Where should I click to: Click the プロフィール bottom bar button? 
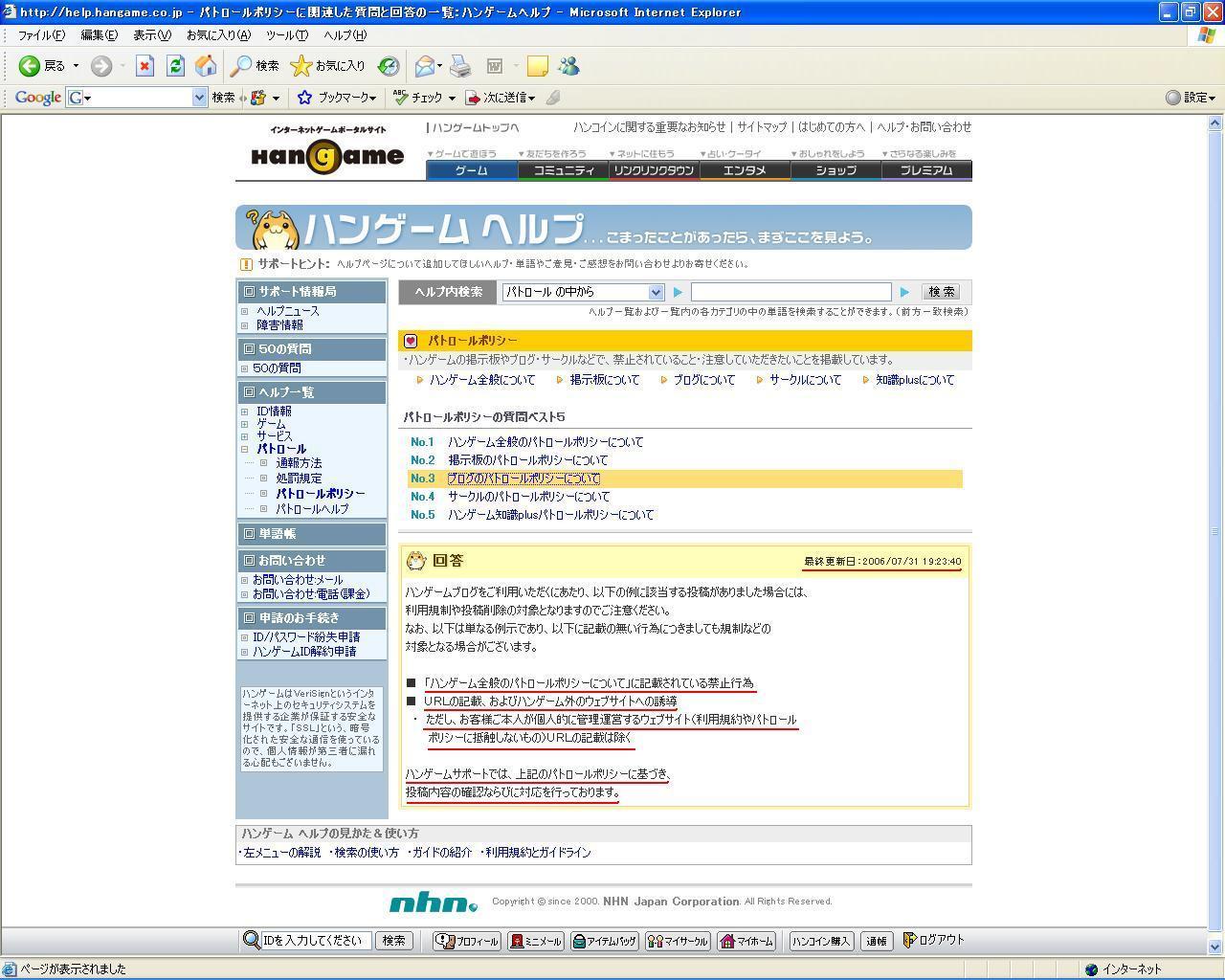467,941
